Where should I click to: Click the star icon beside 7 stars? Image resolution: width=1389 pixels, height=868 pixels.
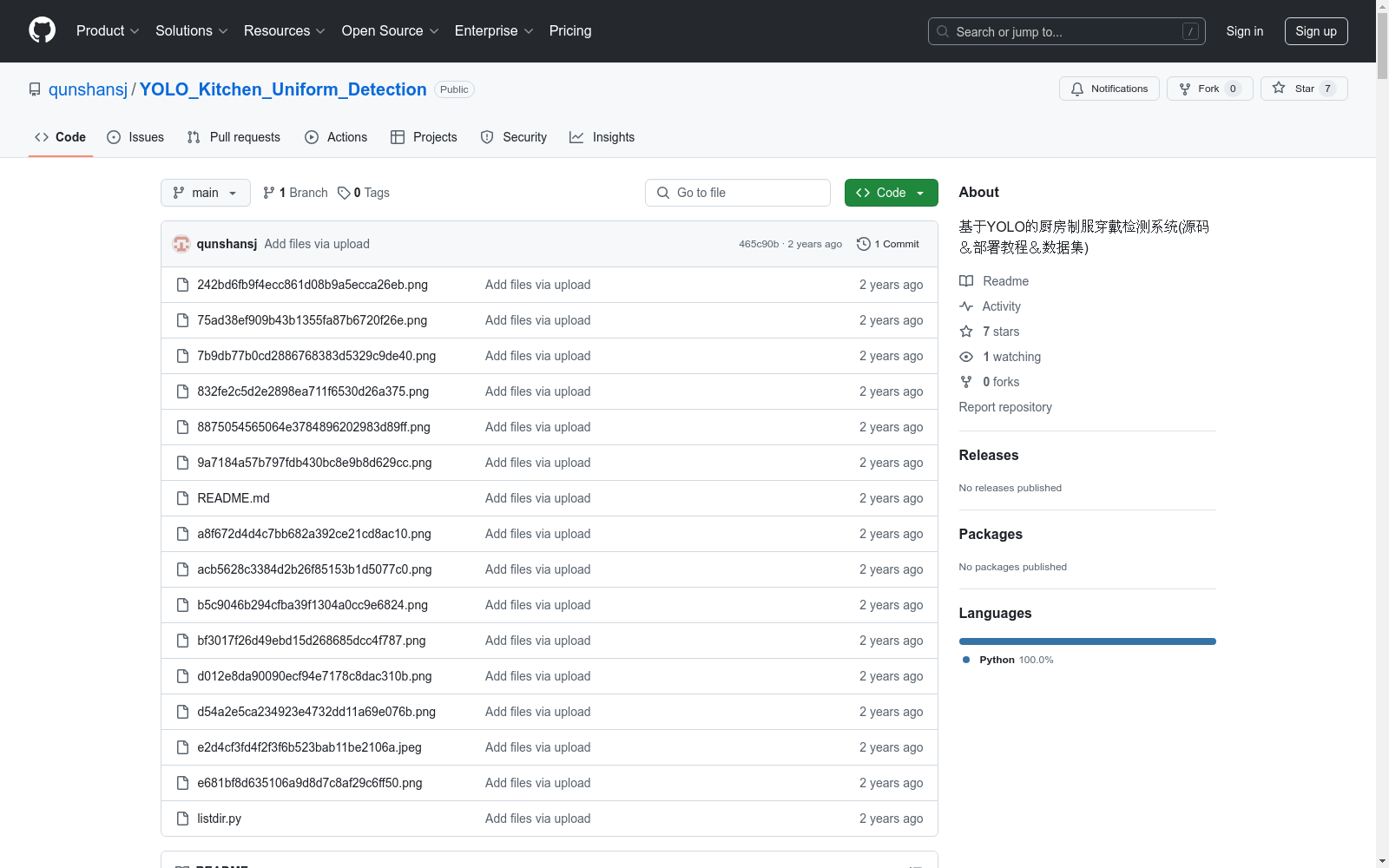coord(966,332)
